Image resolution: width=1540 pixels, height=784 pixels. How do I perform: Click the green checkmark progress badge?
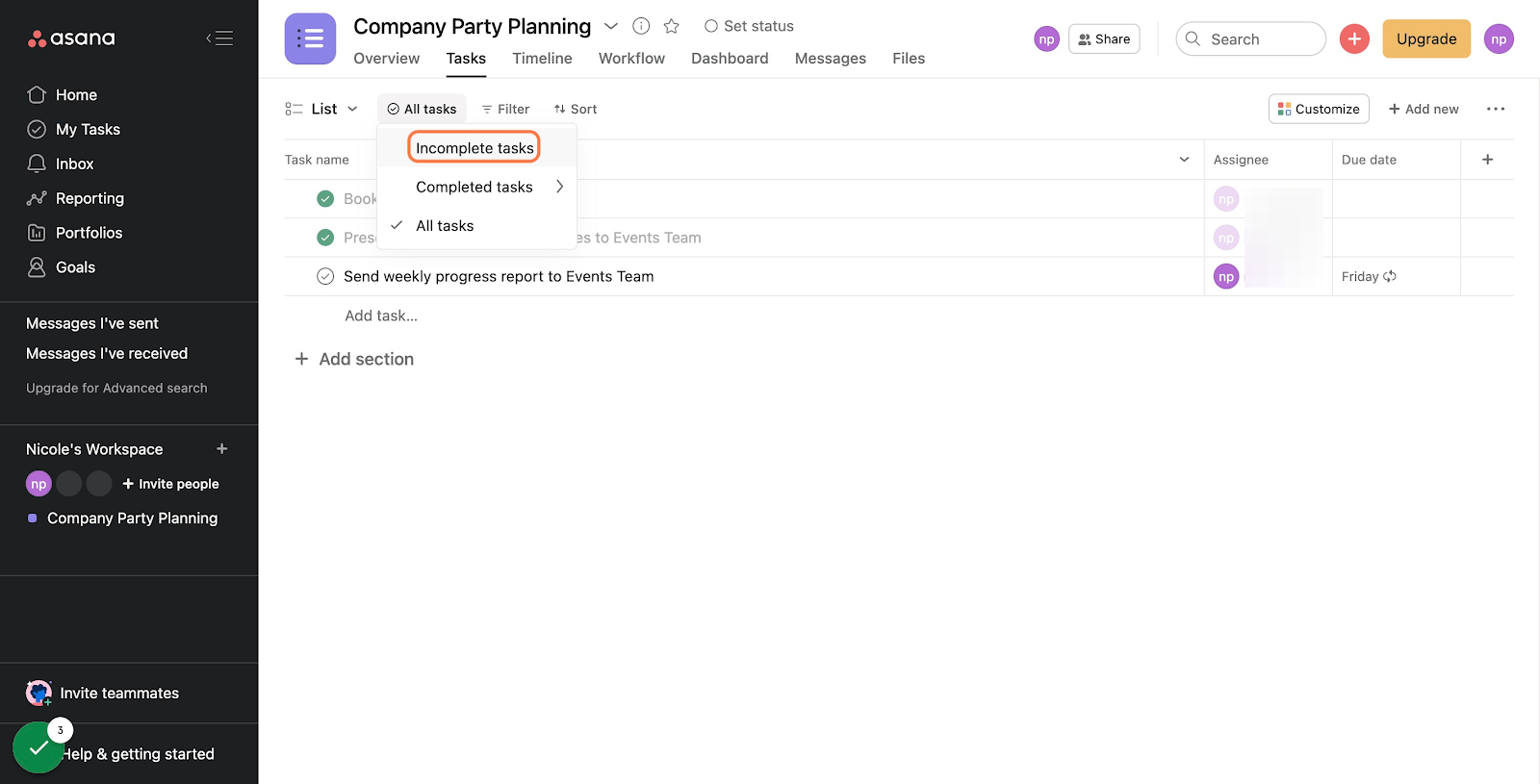38,747
